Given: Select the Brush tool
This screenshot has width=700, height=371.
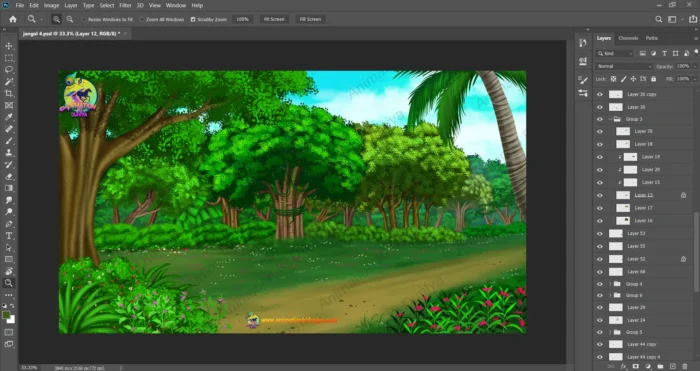Looking at the screenshot, I should coord(8,141).
